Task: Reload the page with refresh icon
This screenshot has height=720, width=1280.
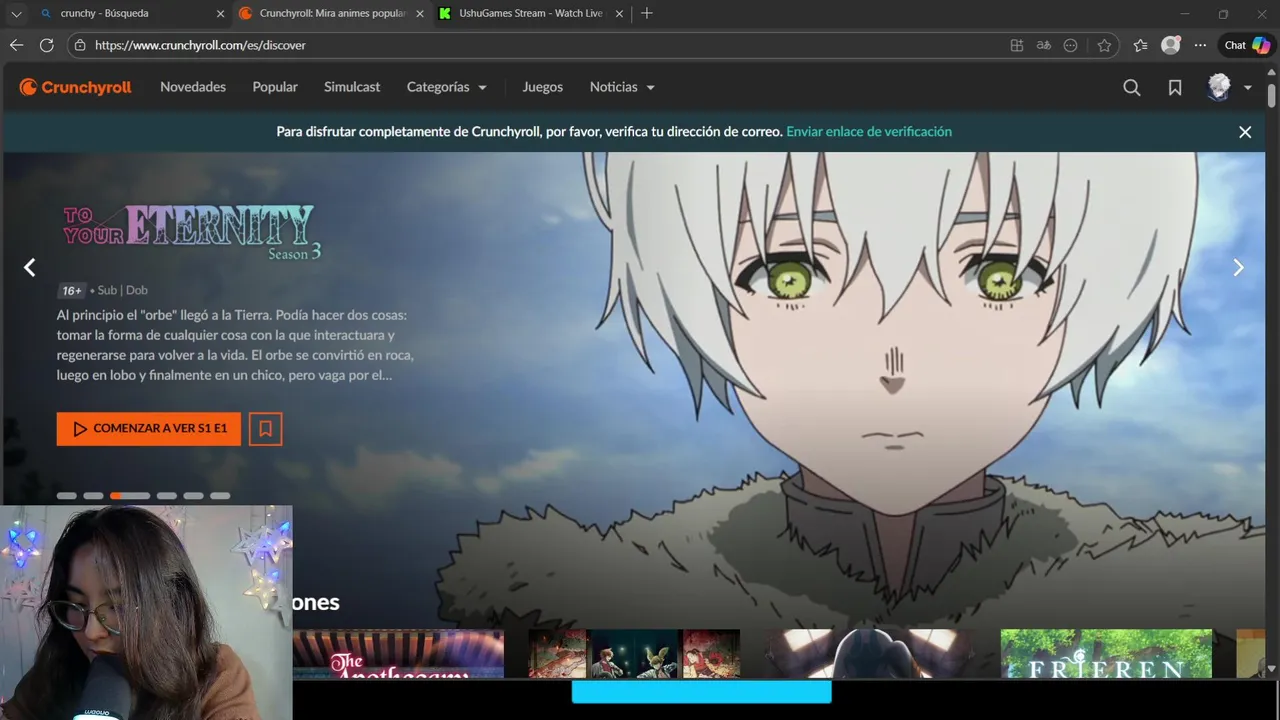Action: click(x=46, y=45)
